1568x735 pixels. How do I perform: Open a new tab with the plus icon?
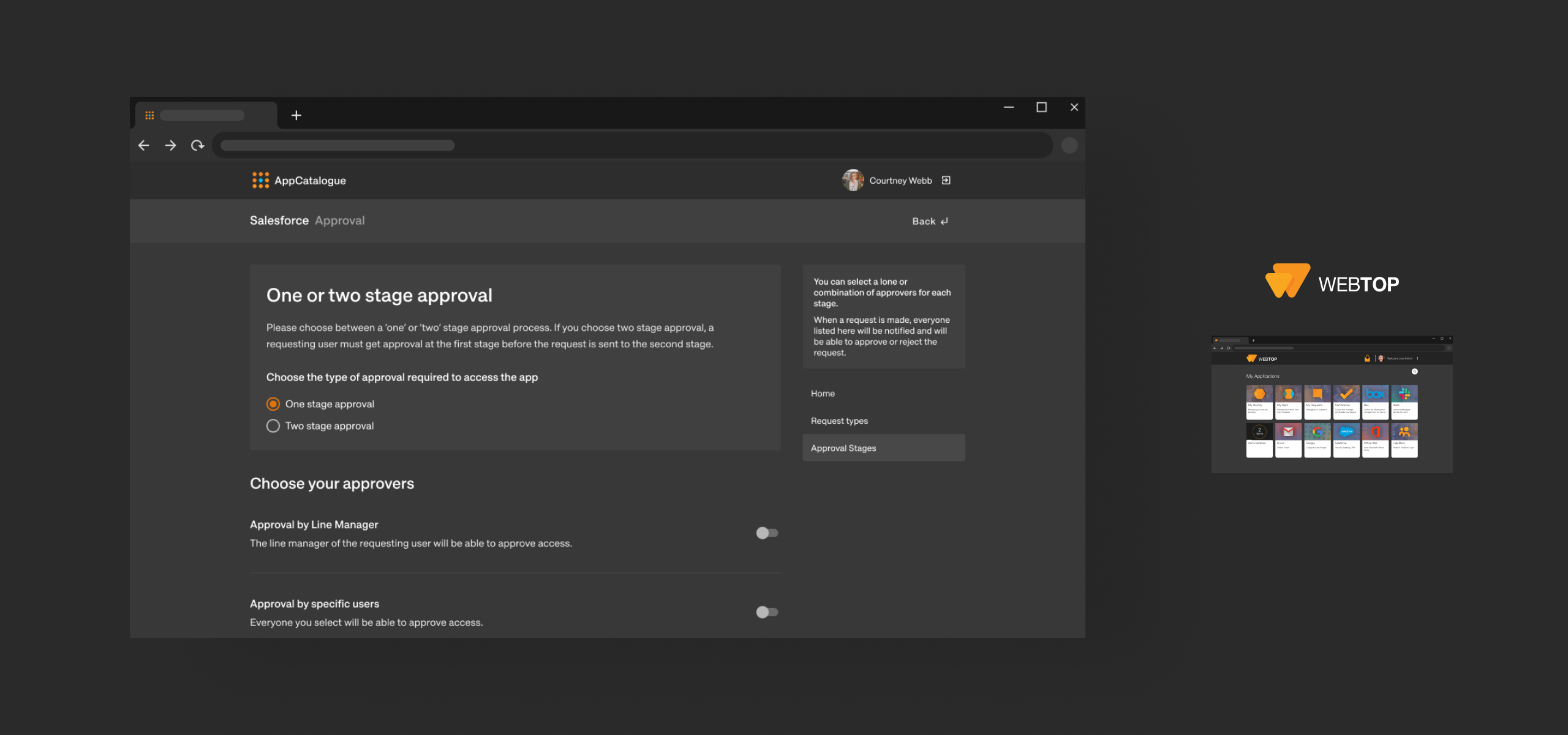point(296,115)
